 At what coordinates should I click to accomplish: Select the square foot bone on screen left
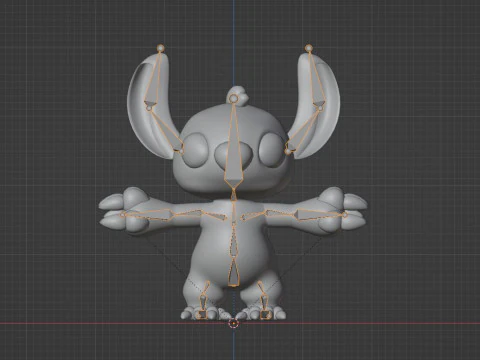coord(202,314)
